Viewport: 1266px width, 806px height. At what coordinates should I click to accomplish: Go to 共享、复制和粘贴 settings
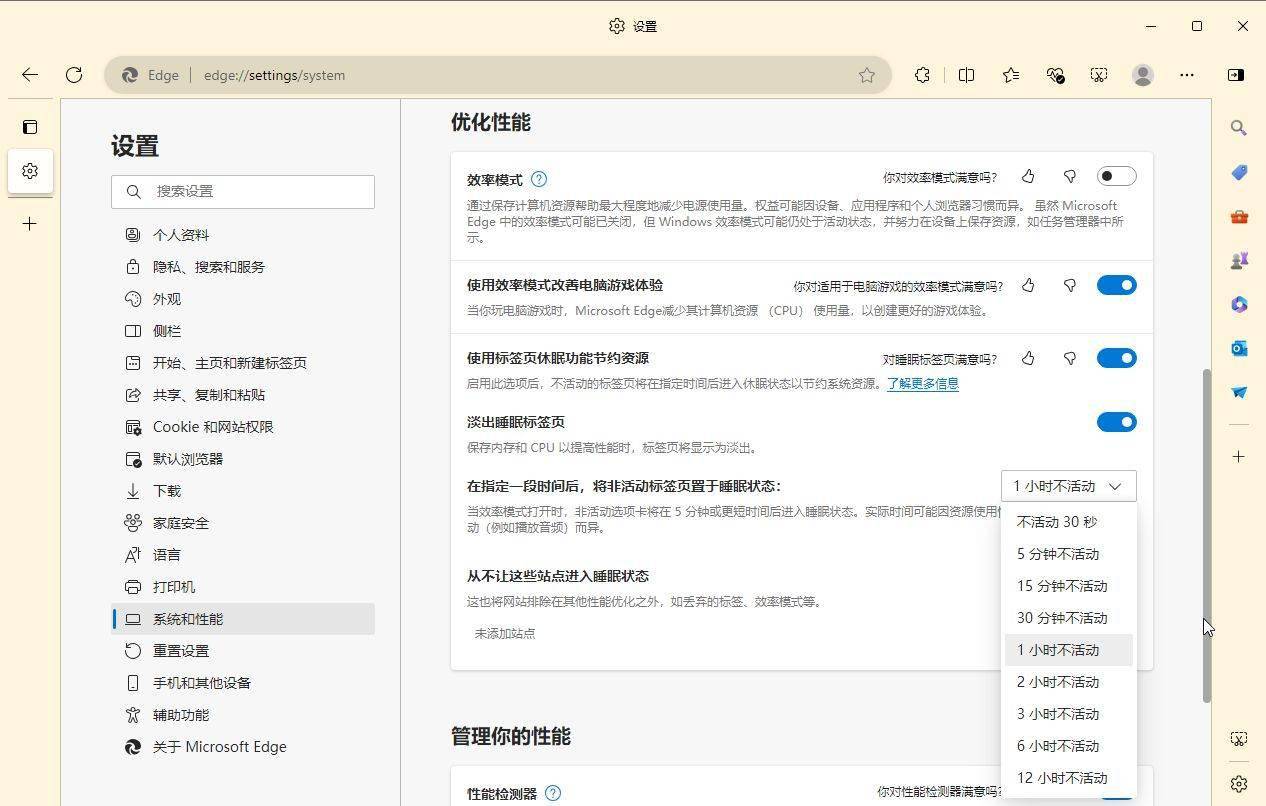point(243,395)
